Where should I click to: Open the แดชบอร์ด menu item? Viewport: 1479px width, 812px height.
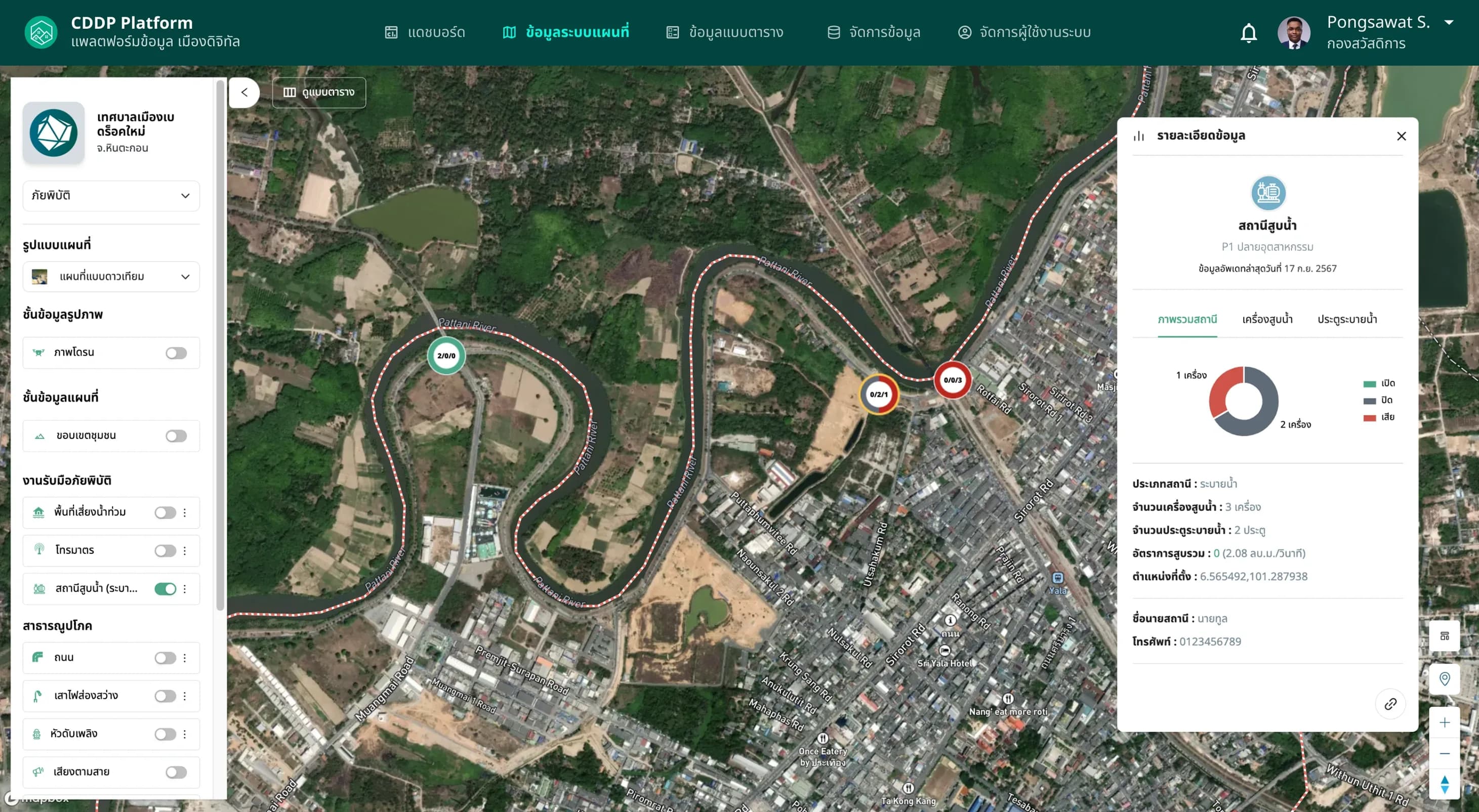(x=425, y=32)
